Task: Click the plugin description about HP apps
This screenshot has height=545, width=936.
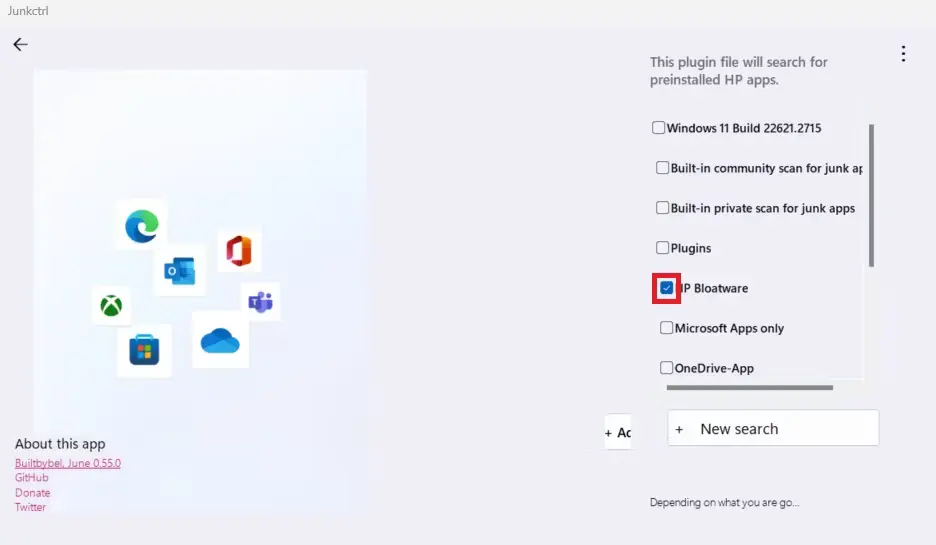Action: 738,71
